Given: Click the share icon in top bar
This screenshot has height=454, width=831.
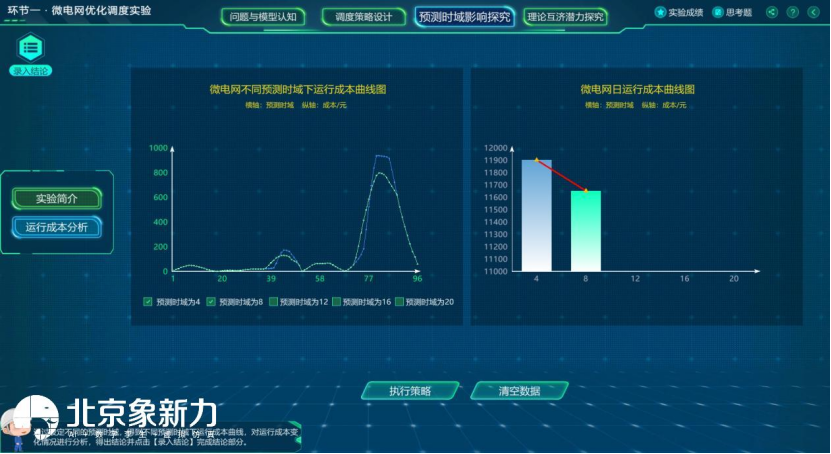Looking at the screenshot, I should (x=772, y=12).
